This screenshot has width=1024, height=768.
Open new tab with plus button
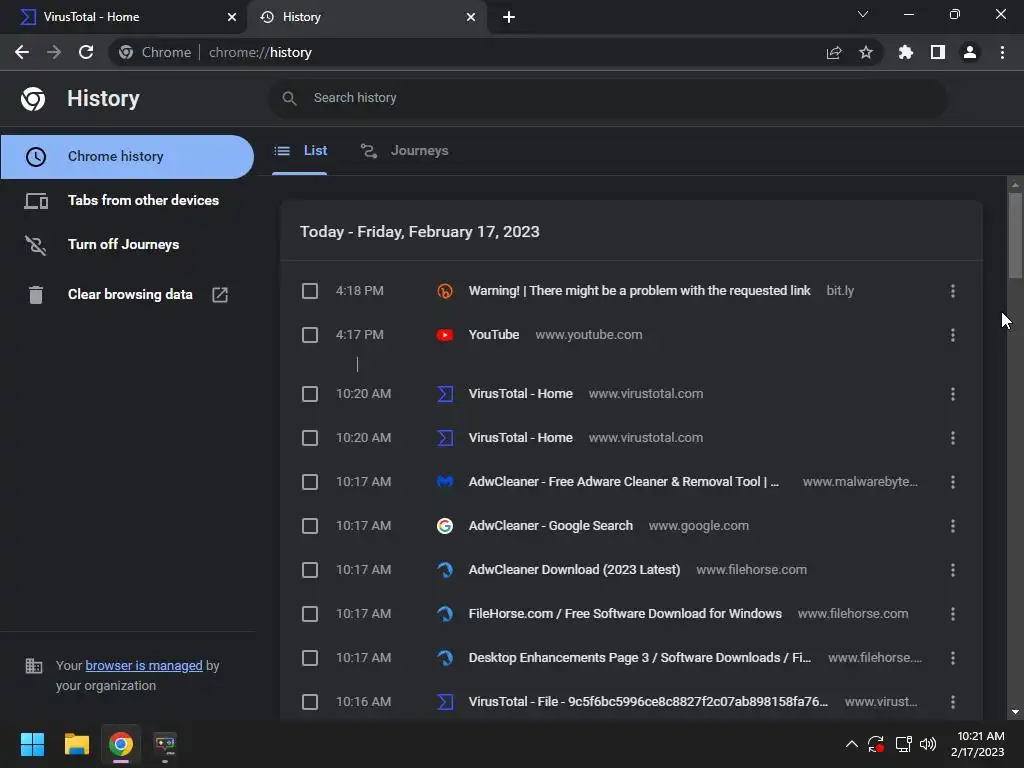point(509,17)
